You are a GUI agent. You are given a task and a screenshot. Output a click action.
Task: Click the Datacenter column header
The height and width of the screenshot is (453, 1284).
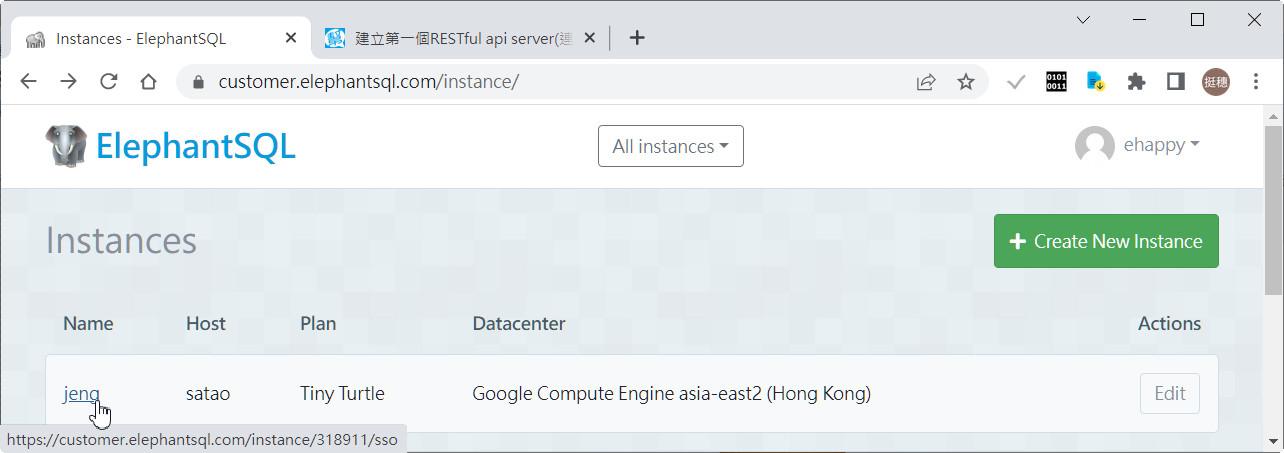[519, 323]
